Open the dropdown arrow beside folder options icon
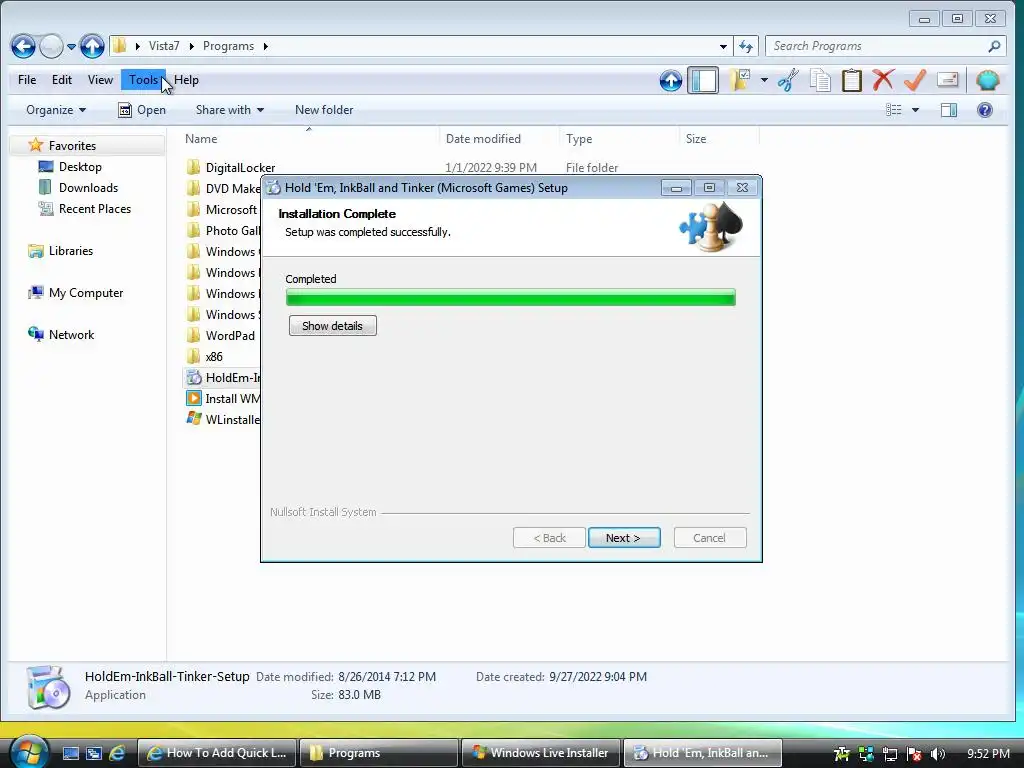Viewport: 1024px width, 768px height. tap(764, 80)
